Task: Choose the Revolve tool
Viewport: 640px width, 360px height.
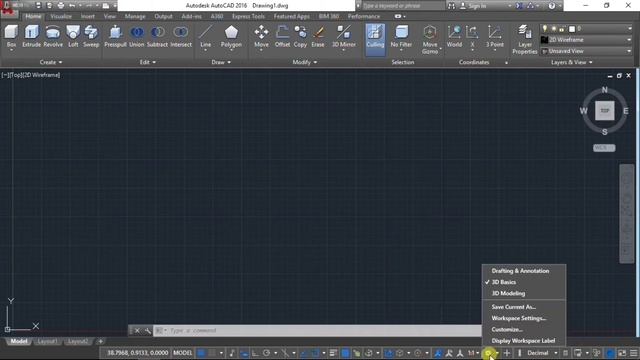Action: pyautogui.click(x=53, y=36)
